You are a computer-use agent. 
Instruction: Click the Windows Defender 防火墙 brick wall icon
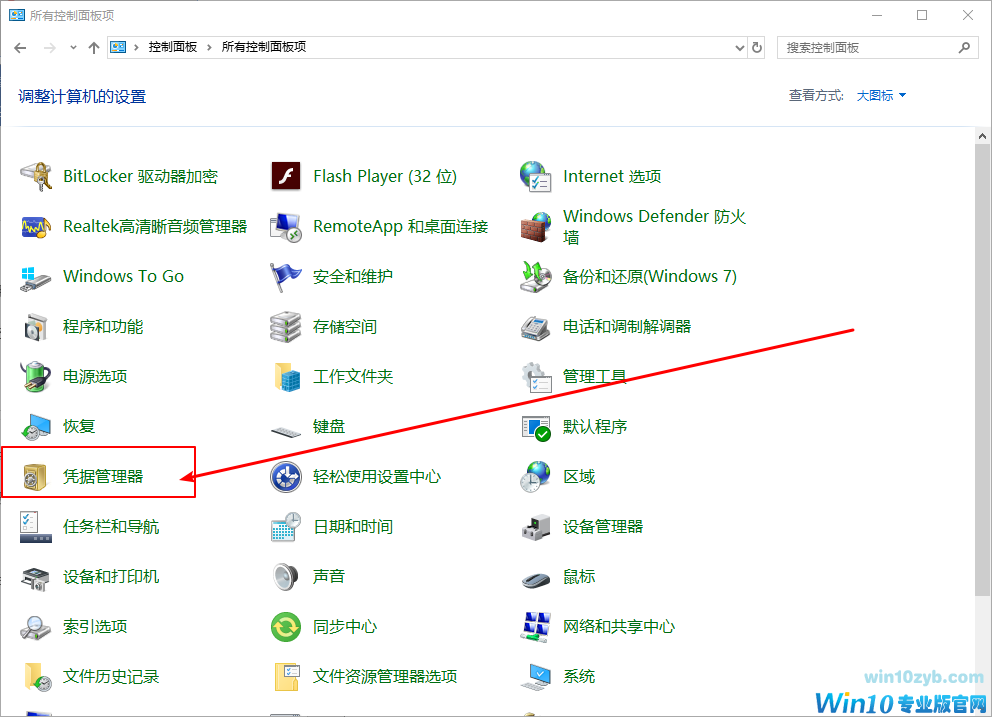(536, 227)
